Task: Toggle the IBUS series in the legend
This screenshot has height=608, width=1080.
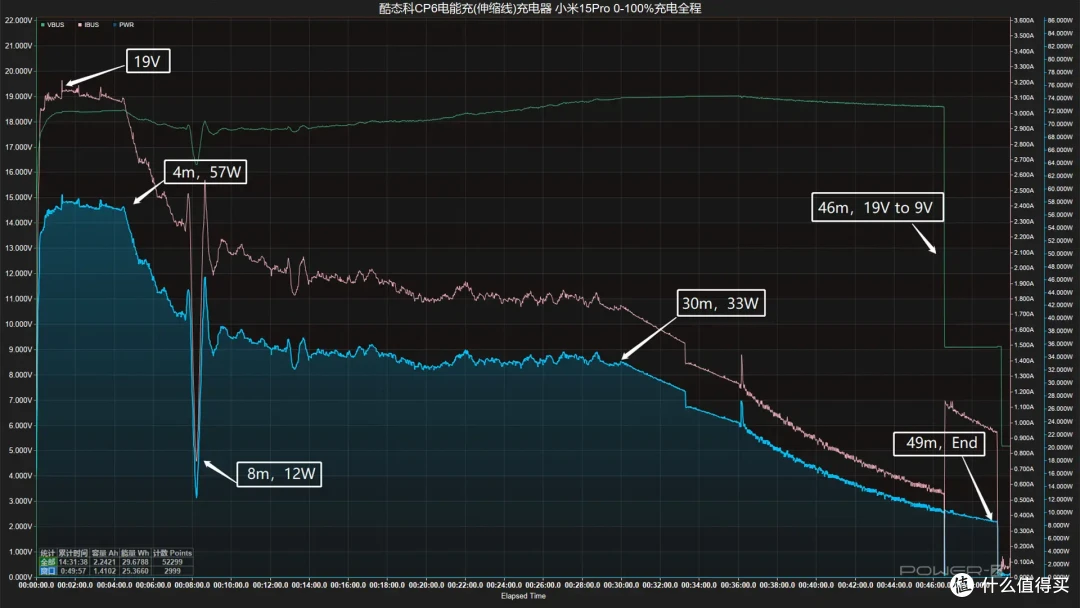Action: 88,25
